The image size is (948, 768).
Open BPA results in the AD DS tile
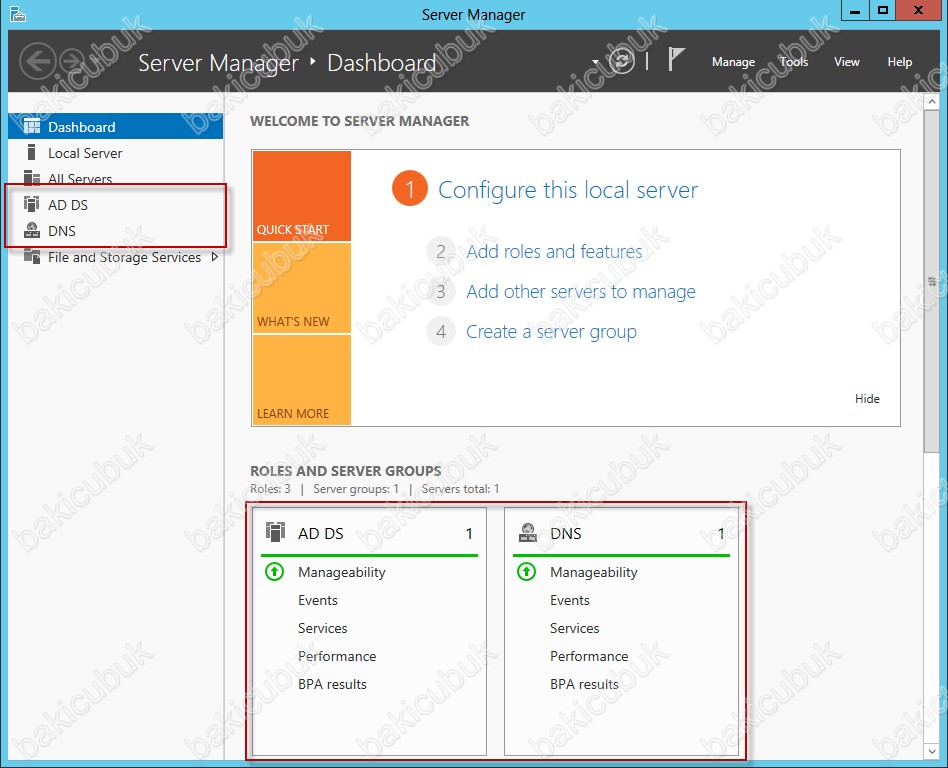click(x=332, y=684)
